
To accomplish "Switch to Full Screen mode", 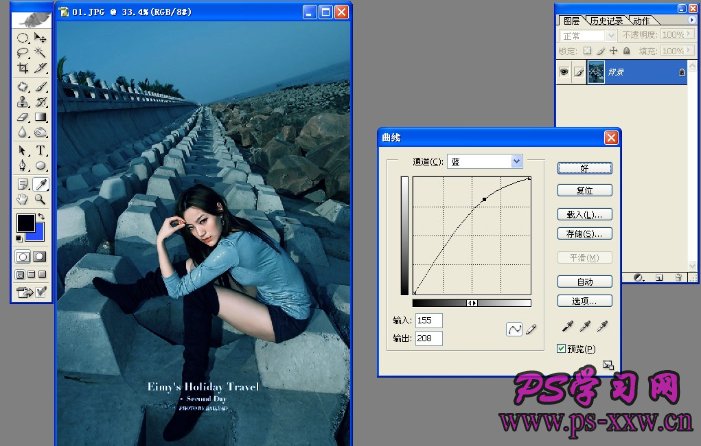I will (x=42, y=274).
